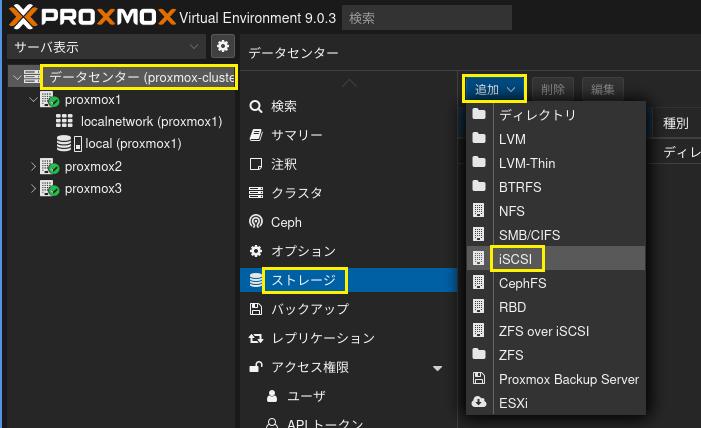This screenshot has height=428, width=701.
Task: Open the バックアップ menu item
Action: (349, 309)
